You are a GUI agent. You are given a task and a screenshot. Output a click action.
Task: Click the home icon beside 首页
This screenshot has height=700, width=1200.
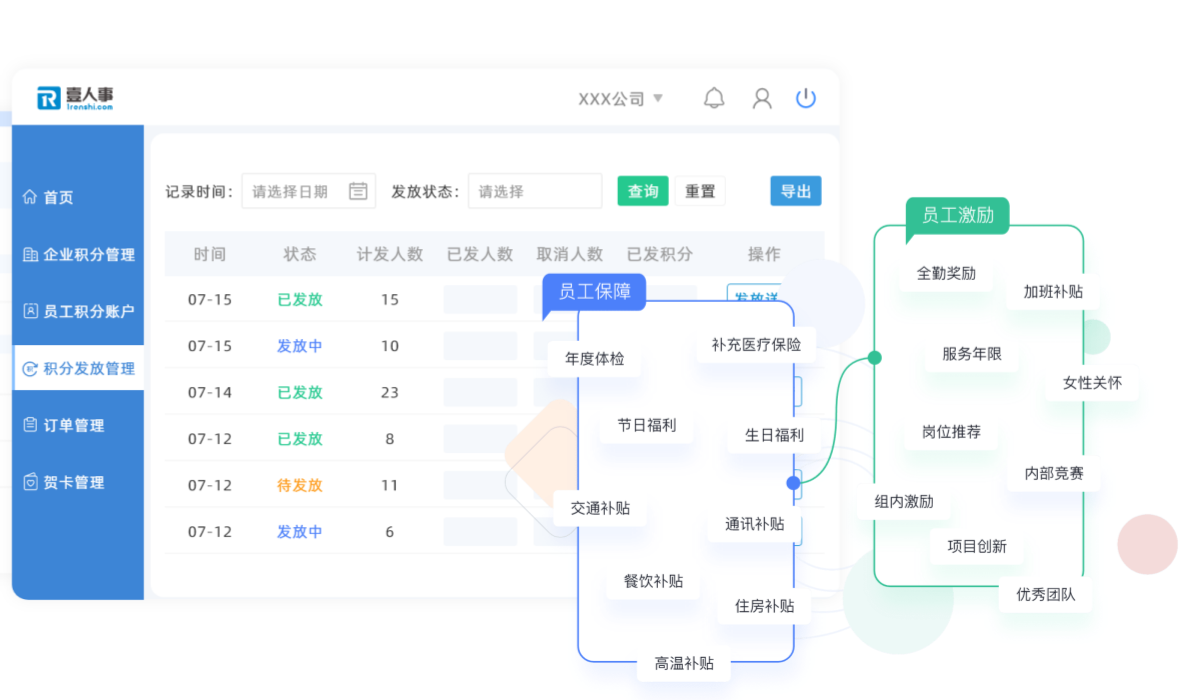click(x=30, y=197)
